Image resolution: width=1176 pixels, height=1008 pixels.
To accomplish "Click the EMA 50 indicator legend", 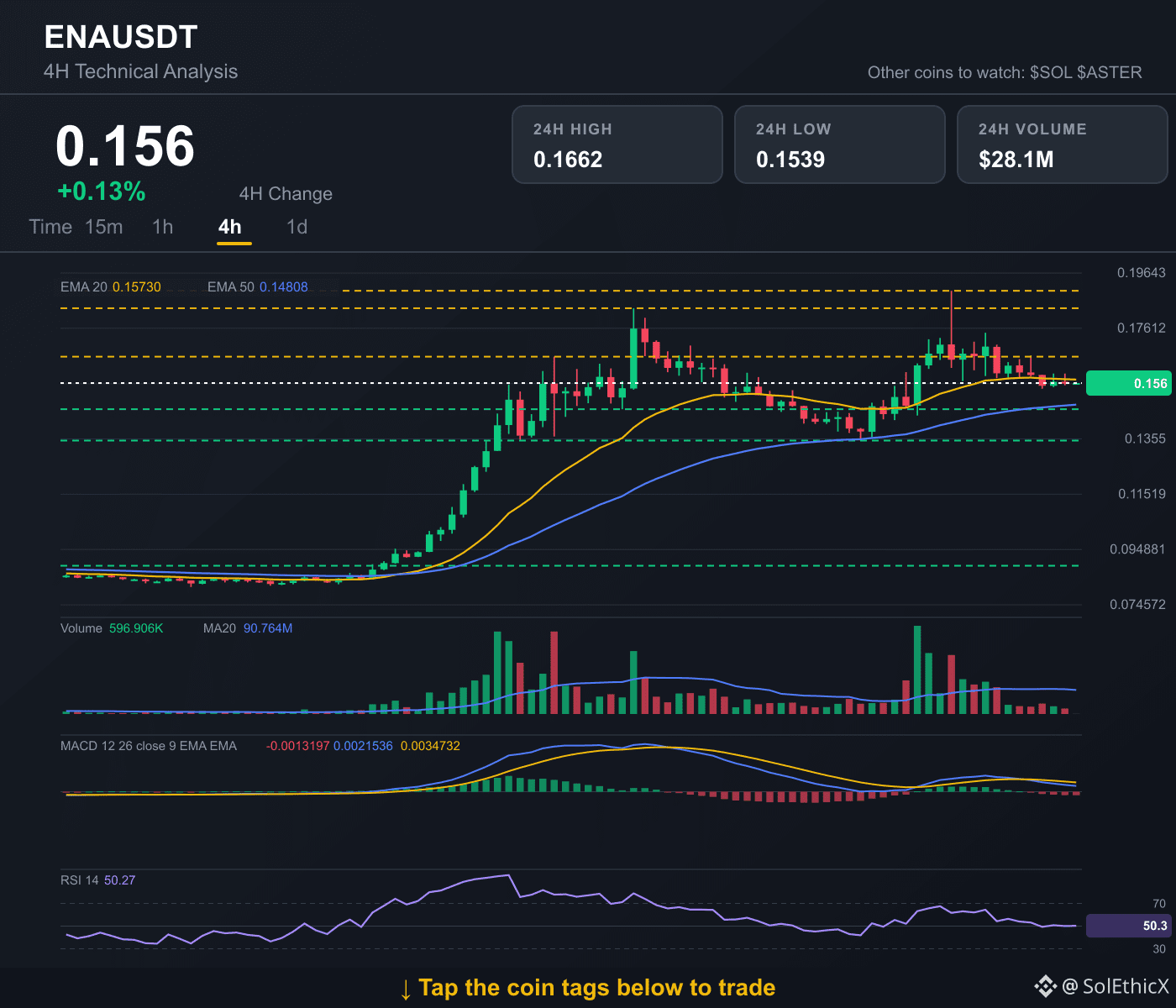I will click(258, 286).
